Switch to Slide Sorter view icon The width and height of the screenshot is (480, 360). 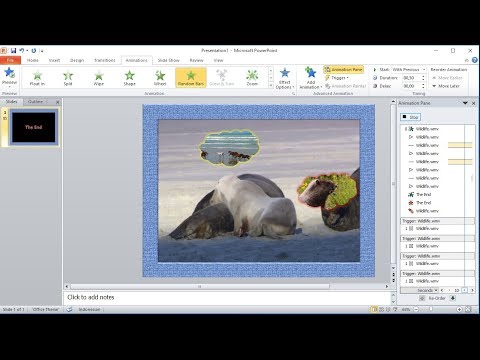coord(382,310)
